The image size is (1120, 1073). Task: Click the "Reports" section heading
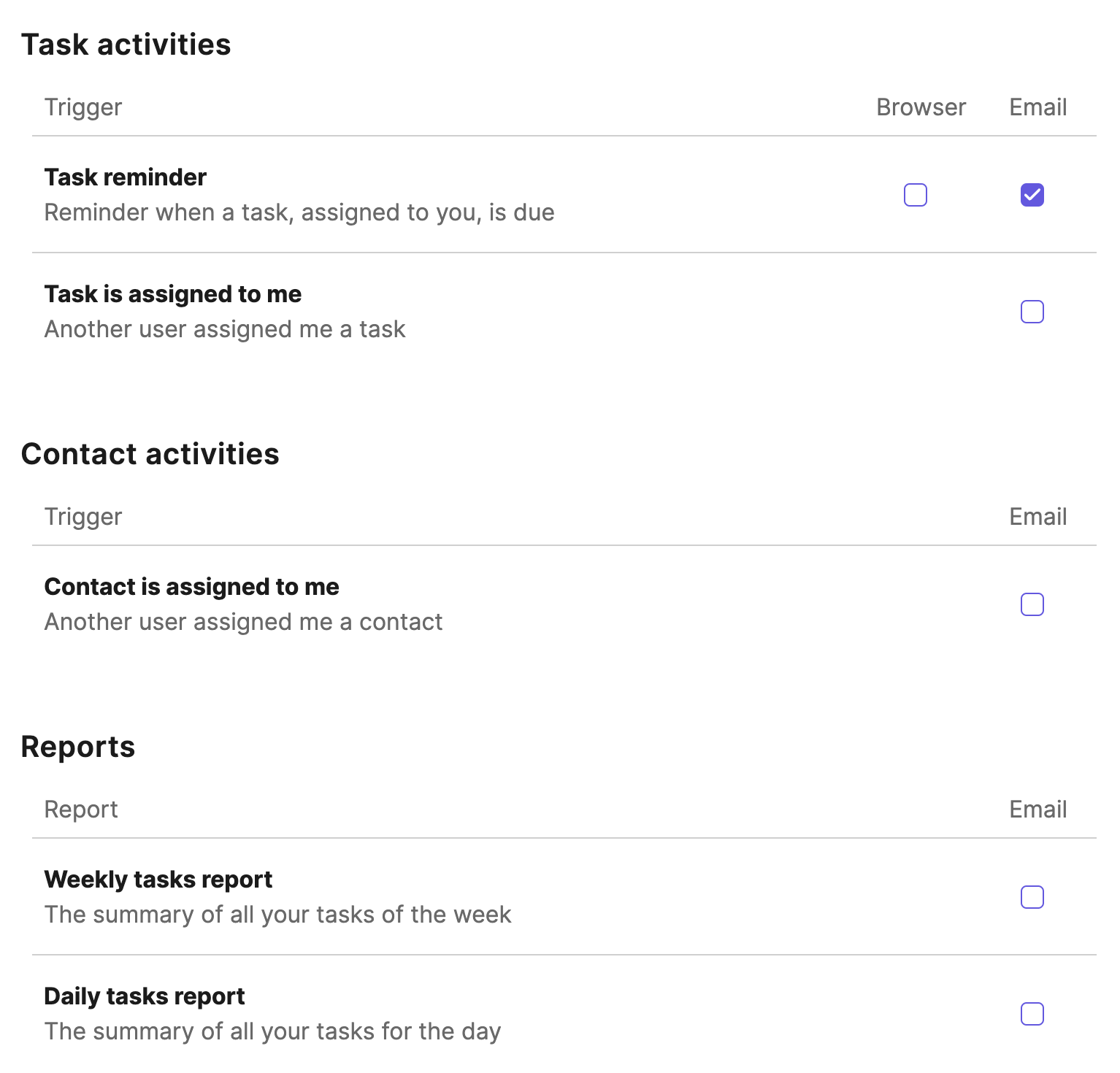78,747
